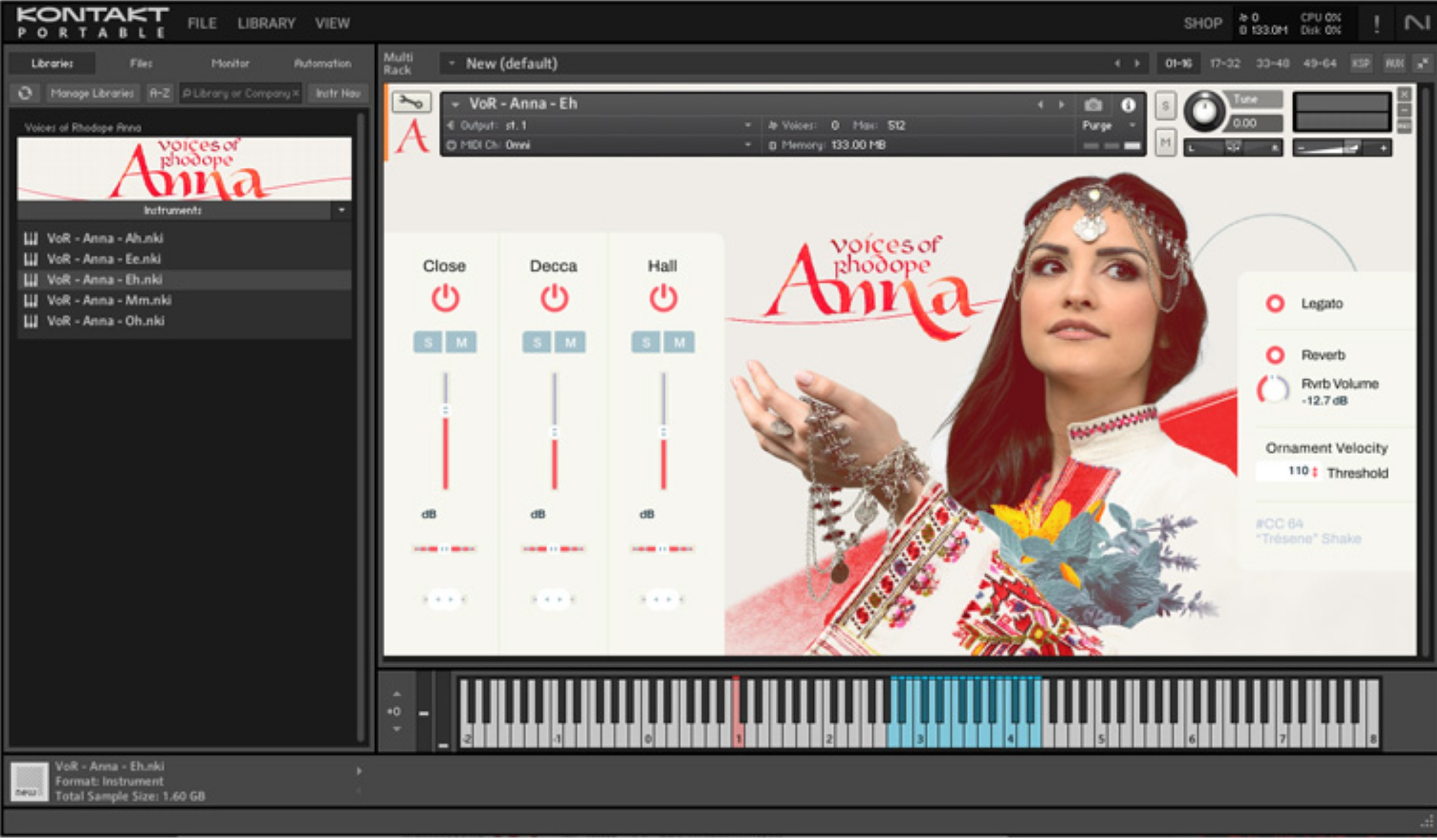1437x840 pixels.
Task: Click the snapshot camera icon
Action: (1093, 105)
